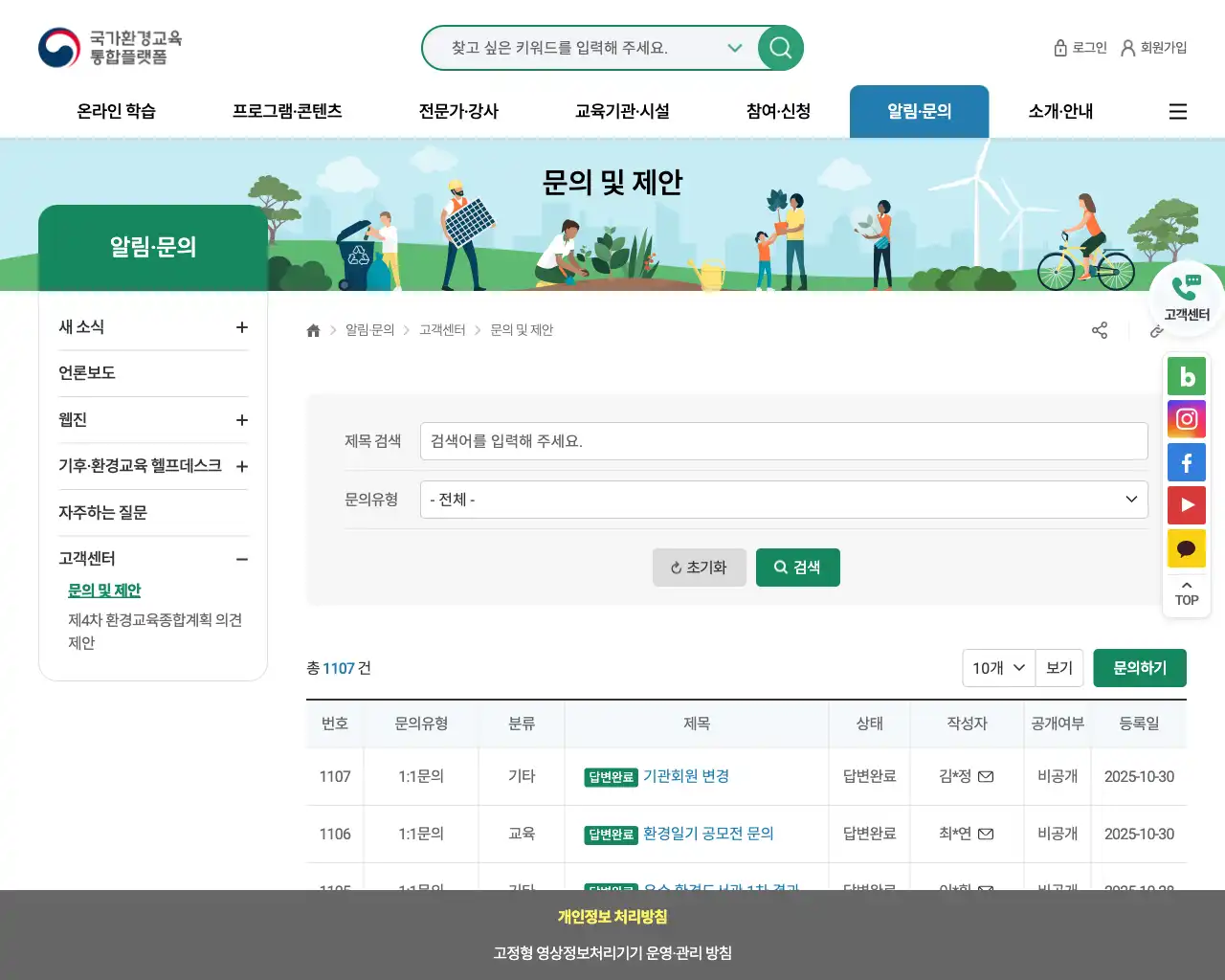Click the envelope icon next to 김*정

[990, 776]
